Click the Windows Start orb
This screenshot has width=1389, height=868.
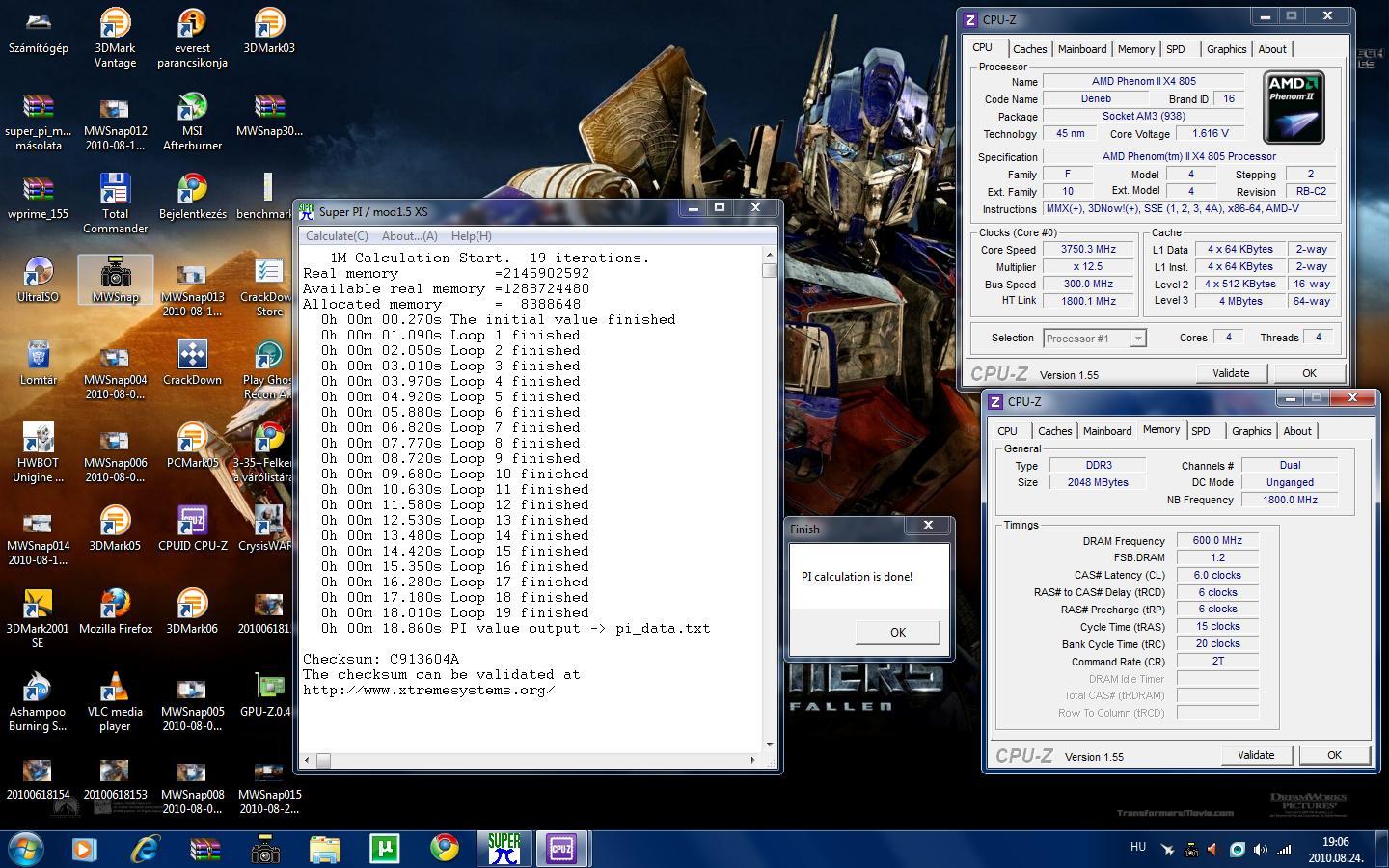pos(26,849)
